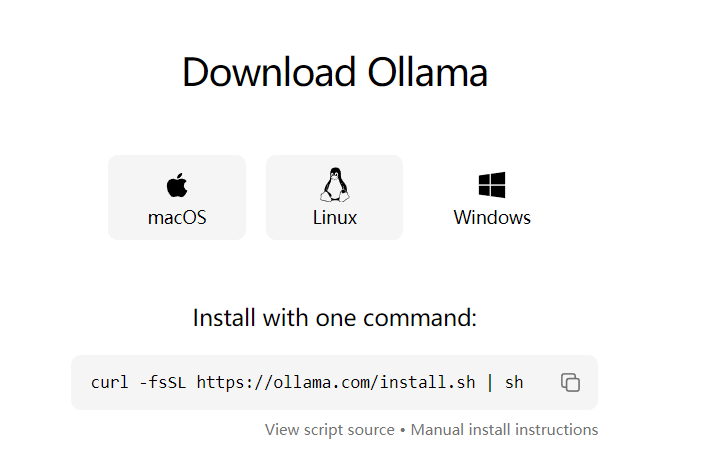Open the Manual install instructions link

tap(504, 429)
